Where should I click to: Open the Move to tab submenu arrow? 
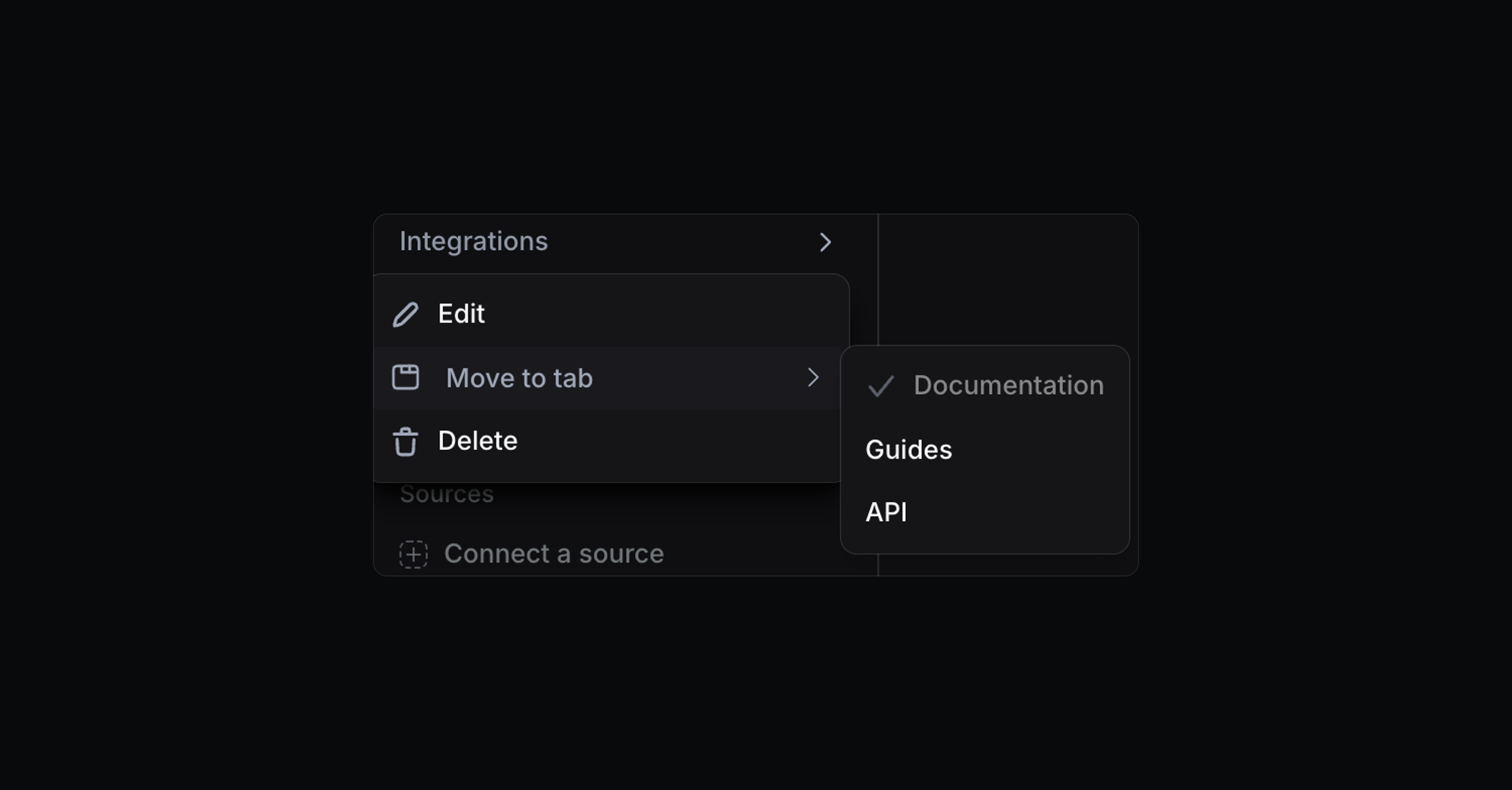(x=813, y=377)
